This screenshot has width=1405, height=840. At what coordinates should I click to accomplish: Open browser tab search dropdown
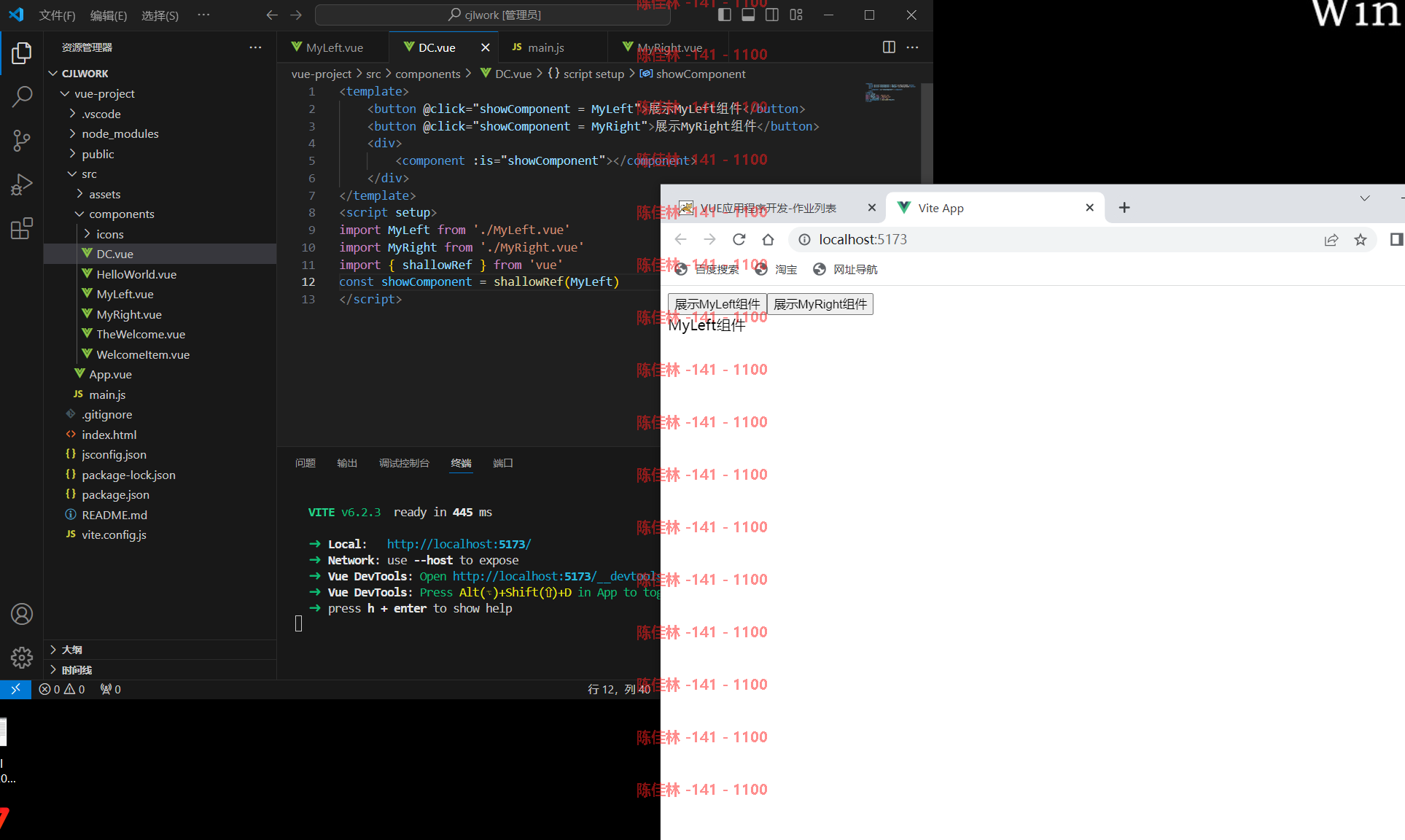click(1365, 198)
